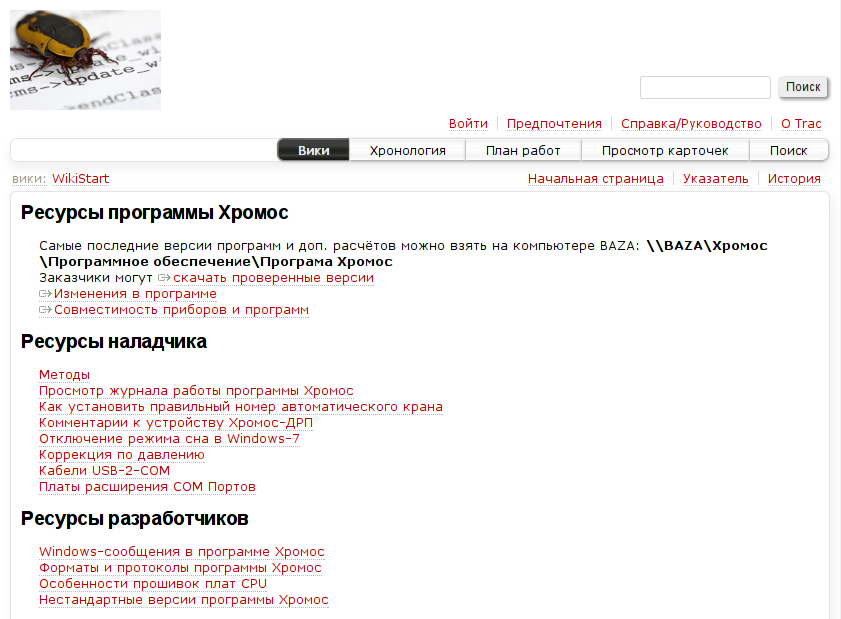
Task: Click the search input field
Action: pos(705,88)
